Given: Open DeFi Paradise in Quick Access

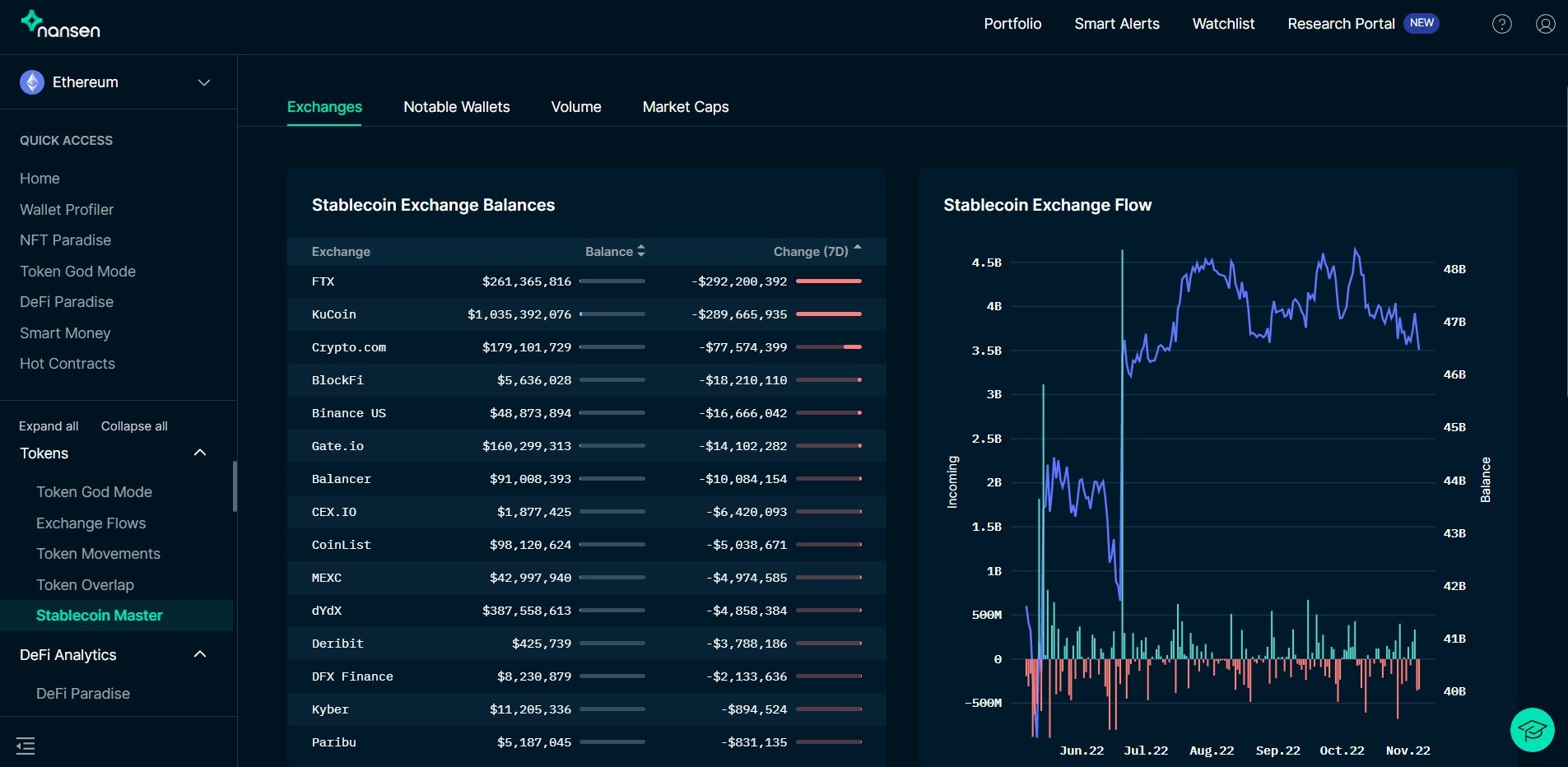Looking at the screenshot, I should pos(67,302).
